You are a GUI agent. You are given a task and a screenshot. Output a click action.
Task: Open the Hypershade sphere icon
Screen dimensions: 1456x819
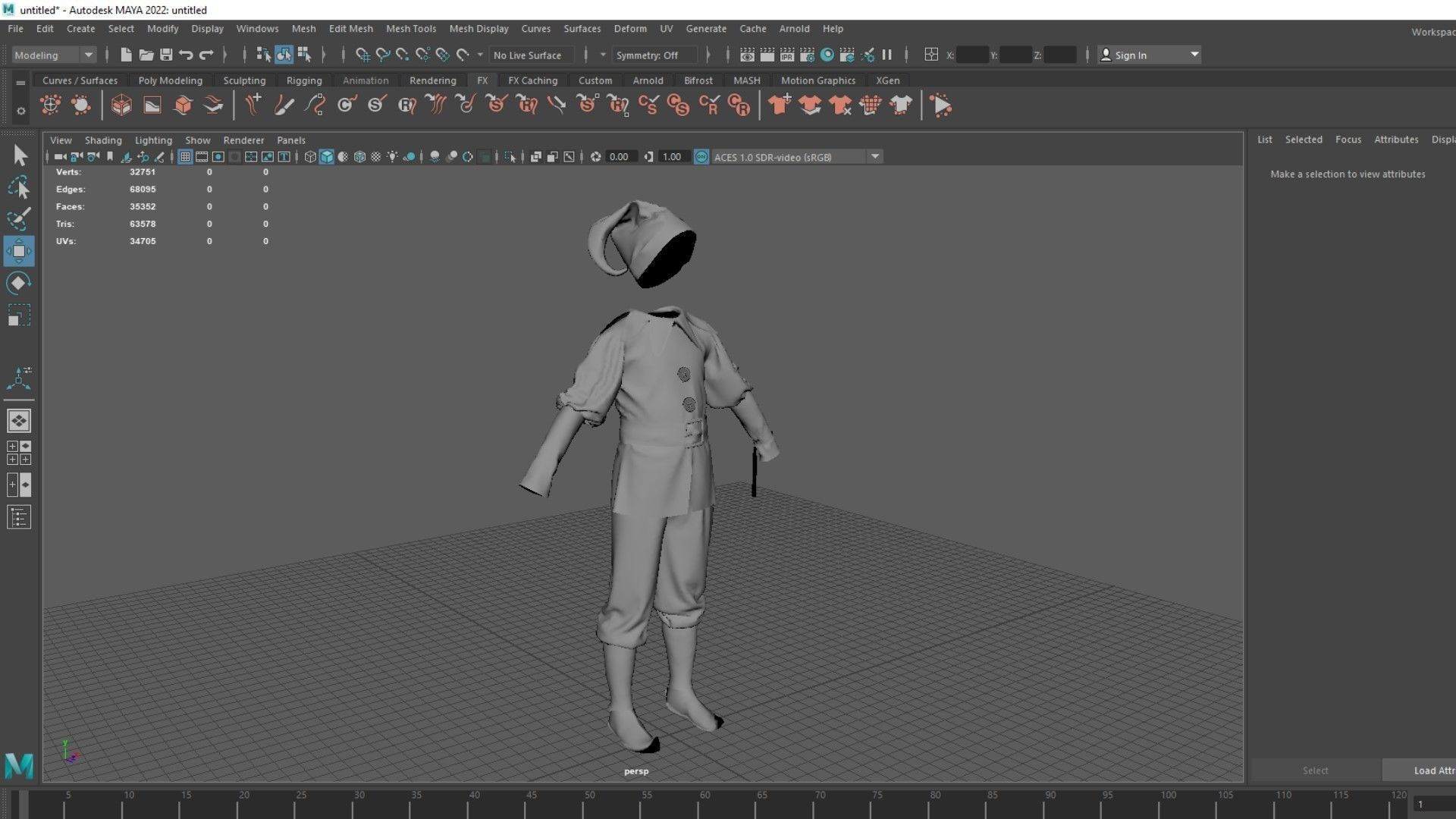[827, 55]
